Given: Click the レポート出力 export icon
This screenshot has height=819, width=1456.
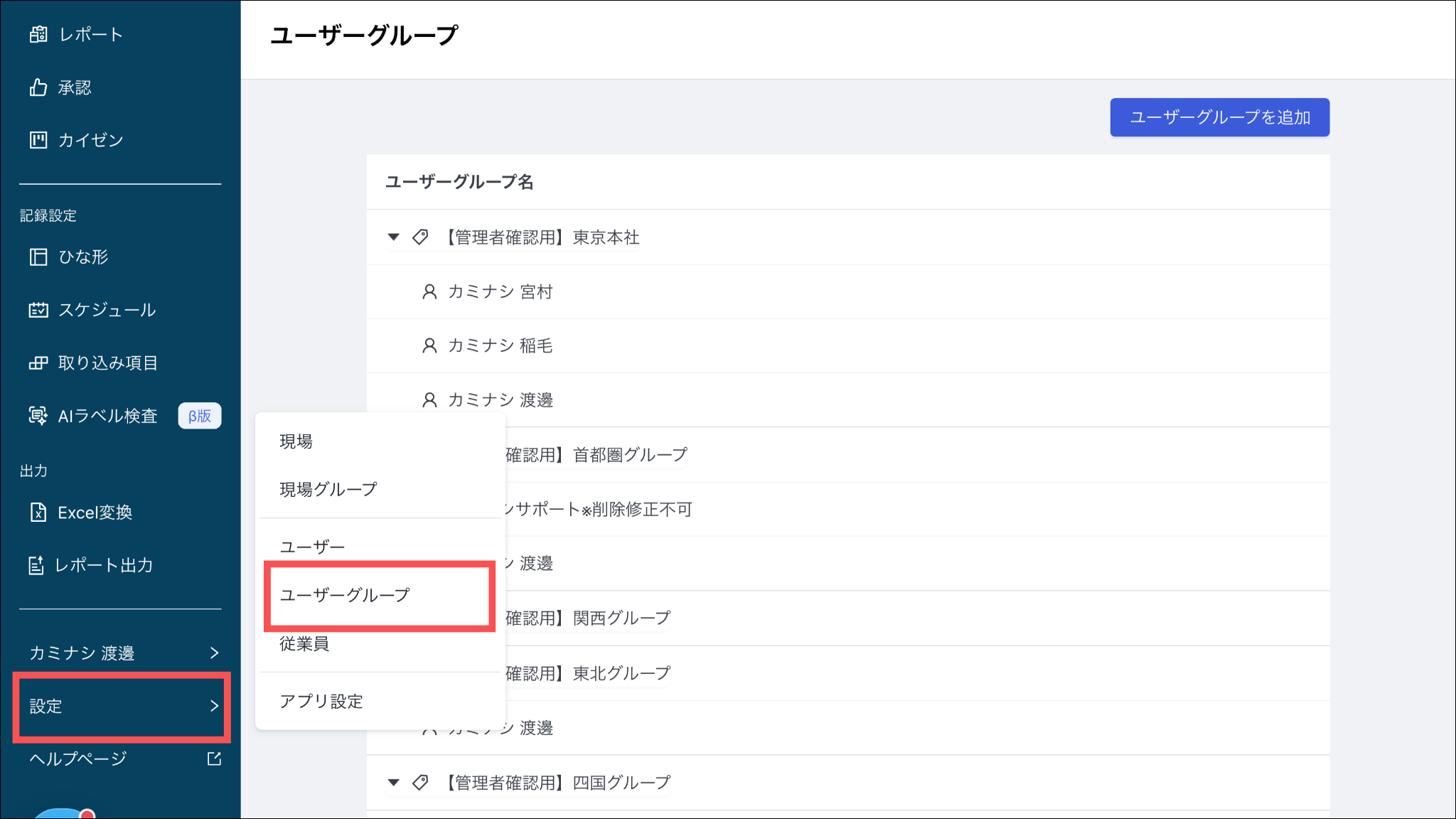Looking at the screenshot, I should (x=36, y=566).
